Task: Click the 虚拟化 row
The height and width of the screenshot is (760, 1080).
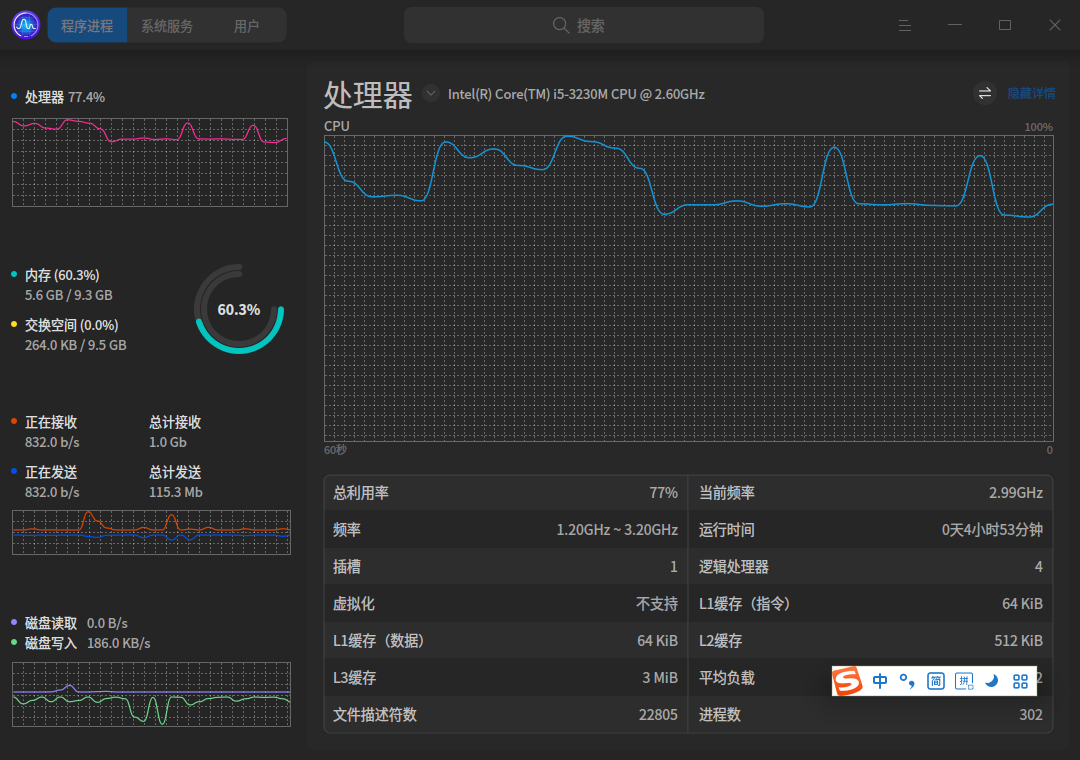Action: [506, 604]
